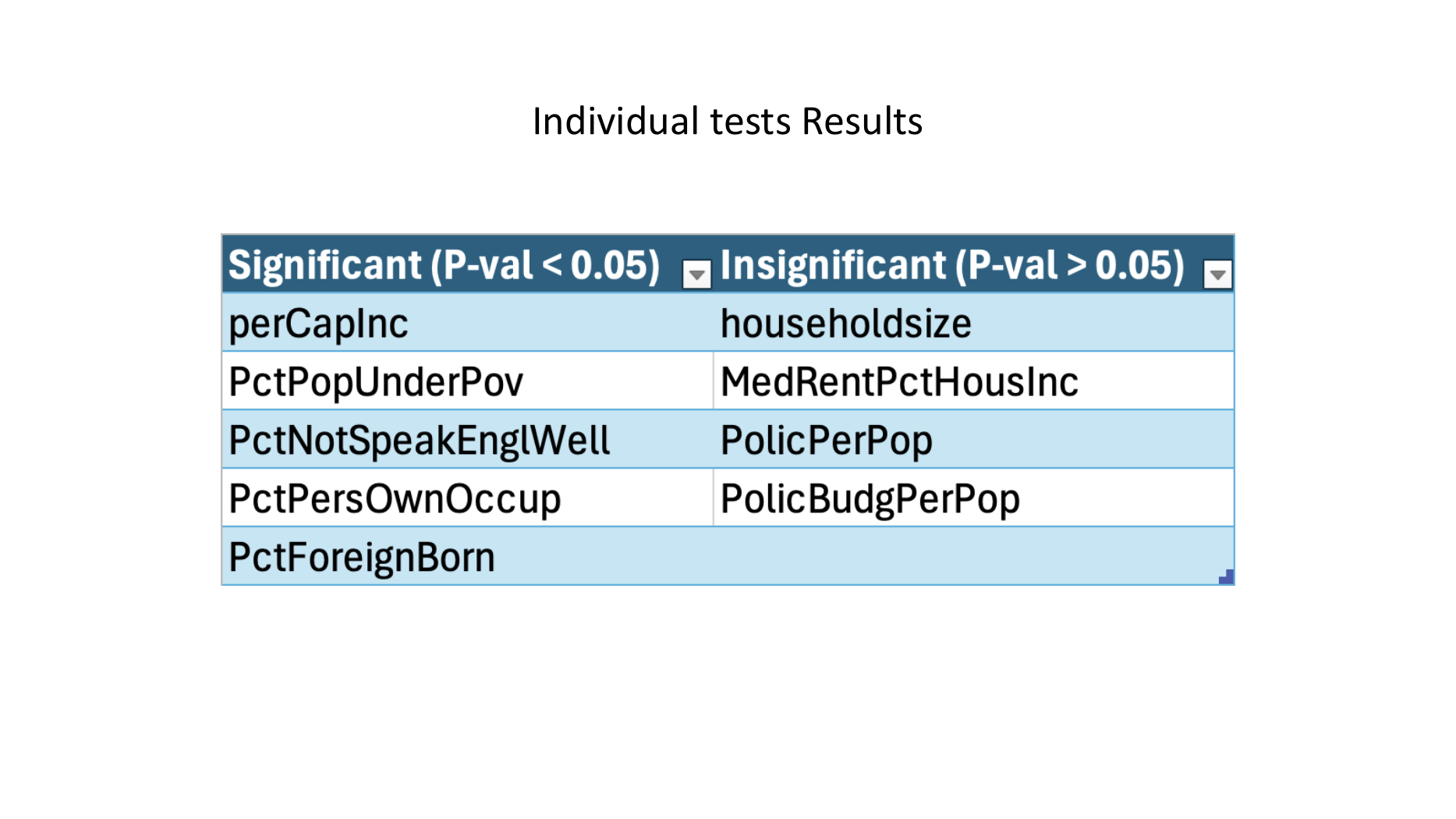Select the PctPersOwnOccup cell
The height and width of the screenshot is (819, 1456).
click(x=468, y=498)
